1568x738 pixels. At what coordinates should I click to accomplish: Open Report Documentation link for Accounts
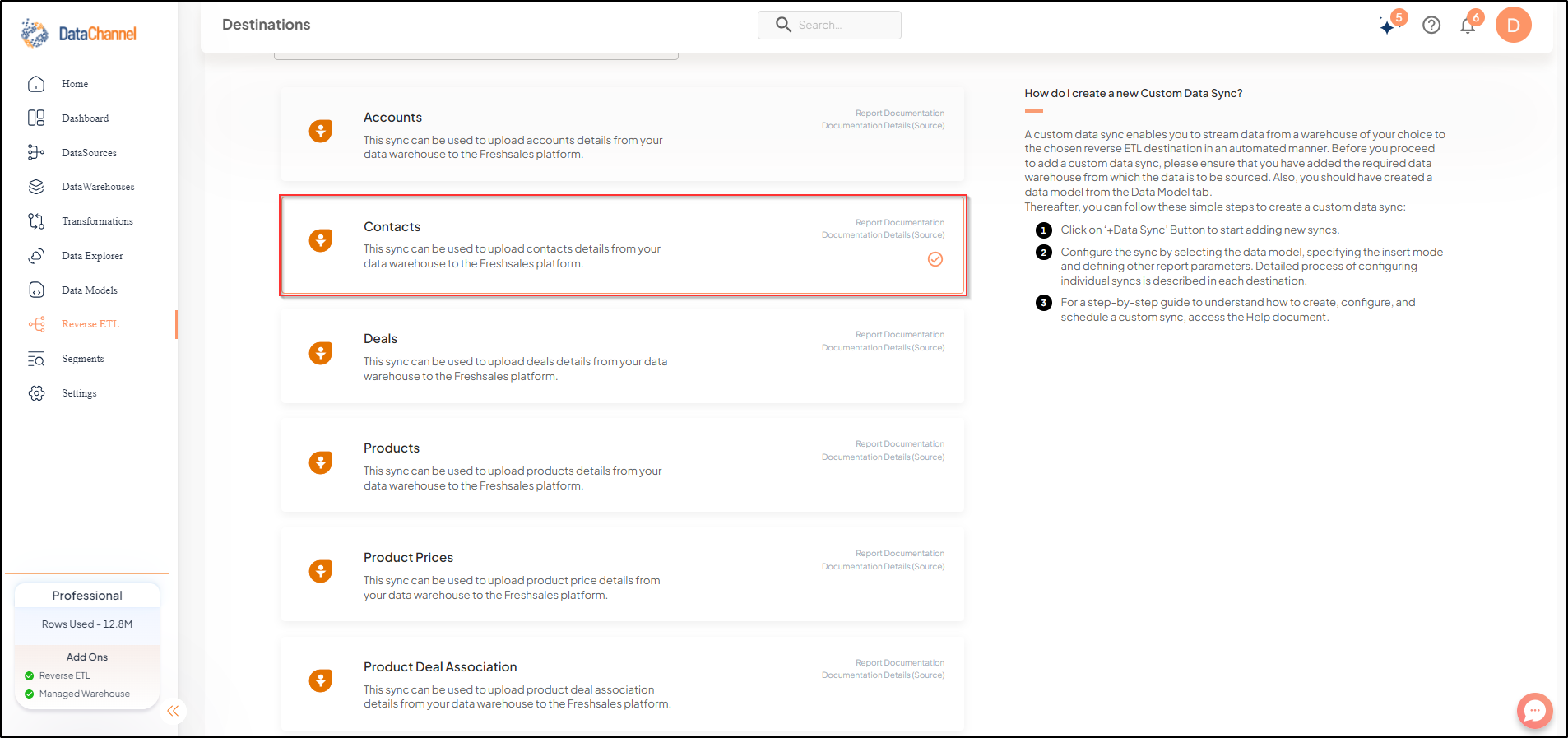pos(900,114)
